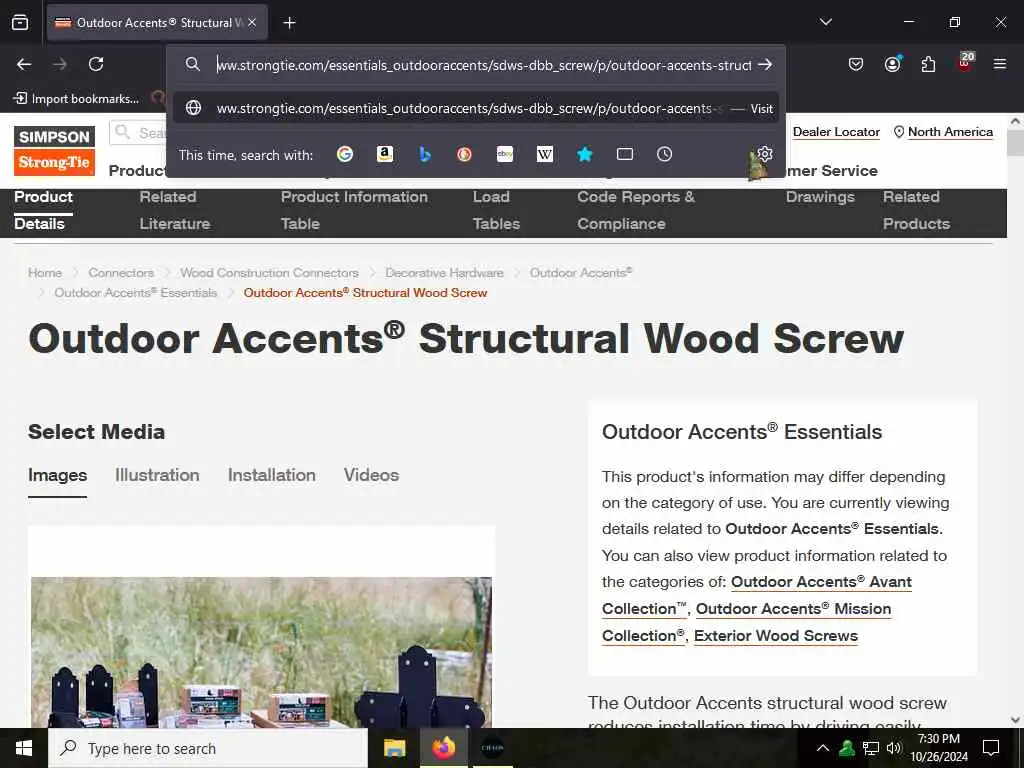The image size is (1024, 768).
Task: Open the Windows notification center
Action: coord(991,748)
